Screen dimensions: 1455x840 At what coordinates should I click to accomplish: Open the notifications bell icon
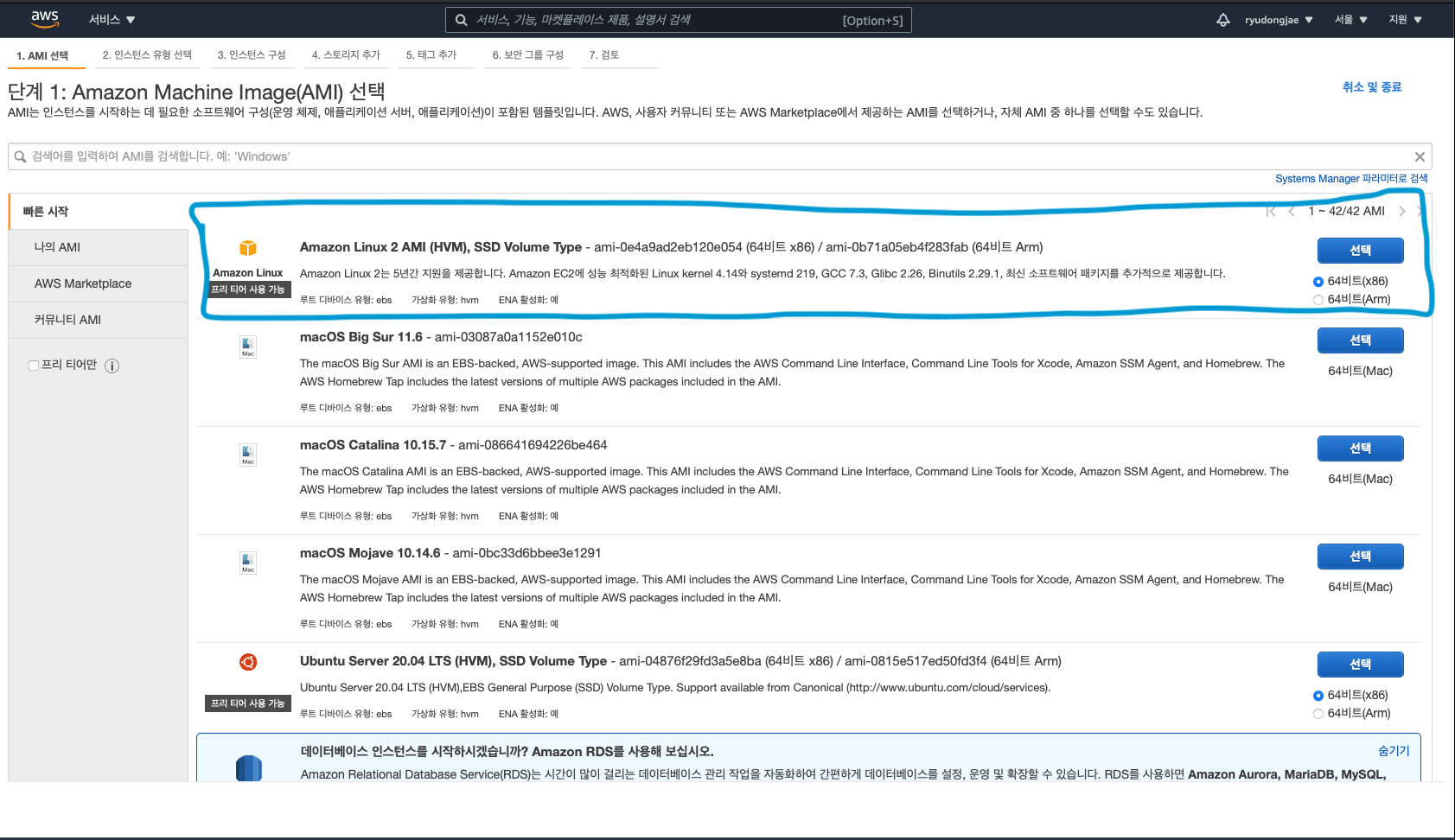1222,20
